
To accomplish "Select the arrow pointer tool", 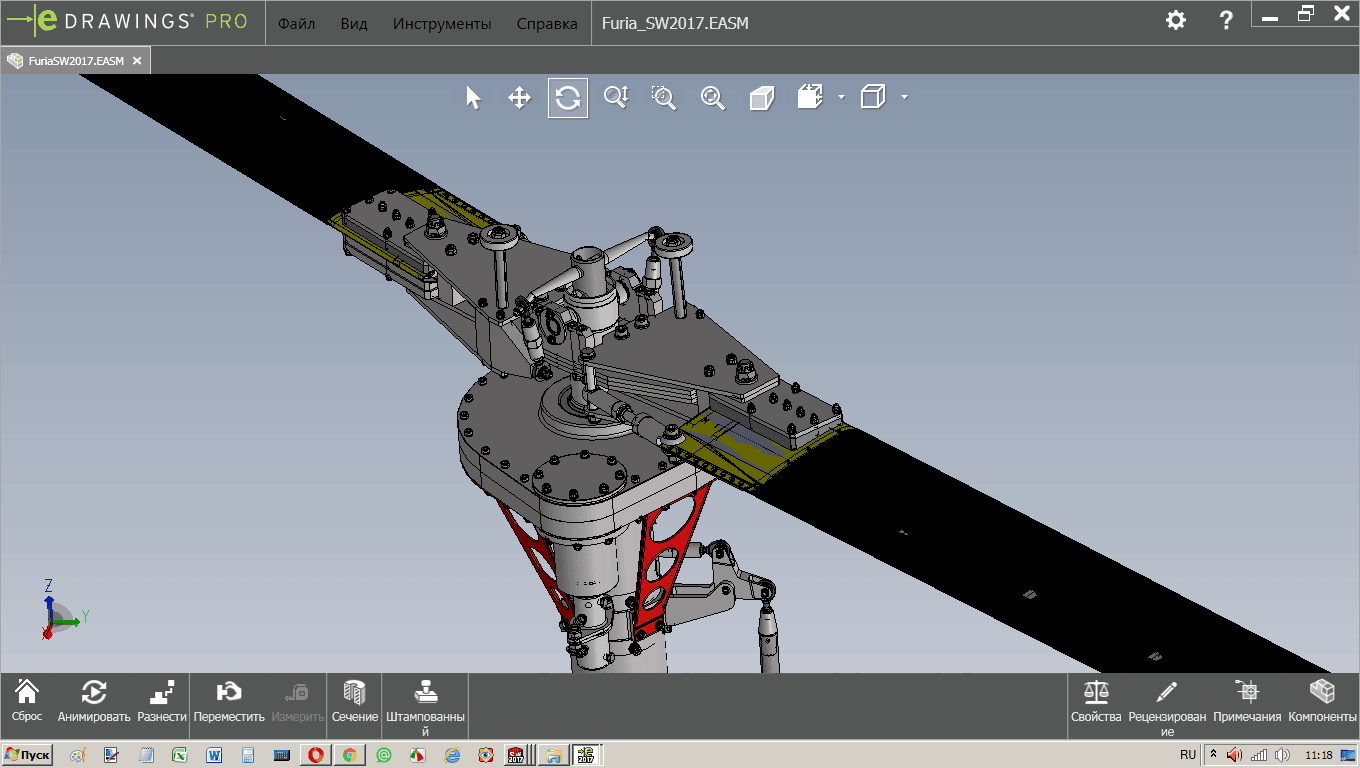I will 473,98.
